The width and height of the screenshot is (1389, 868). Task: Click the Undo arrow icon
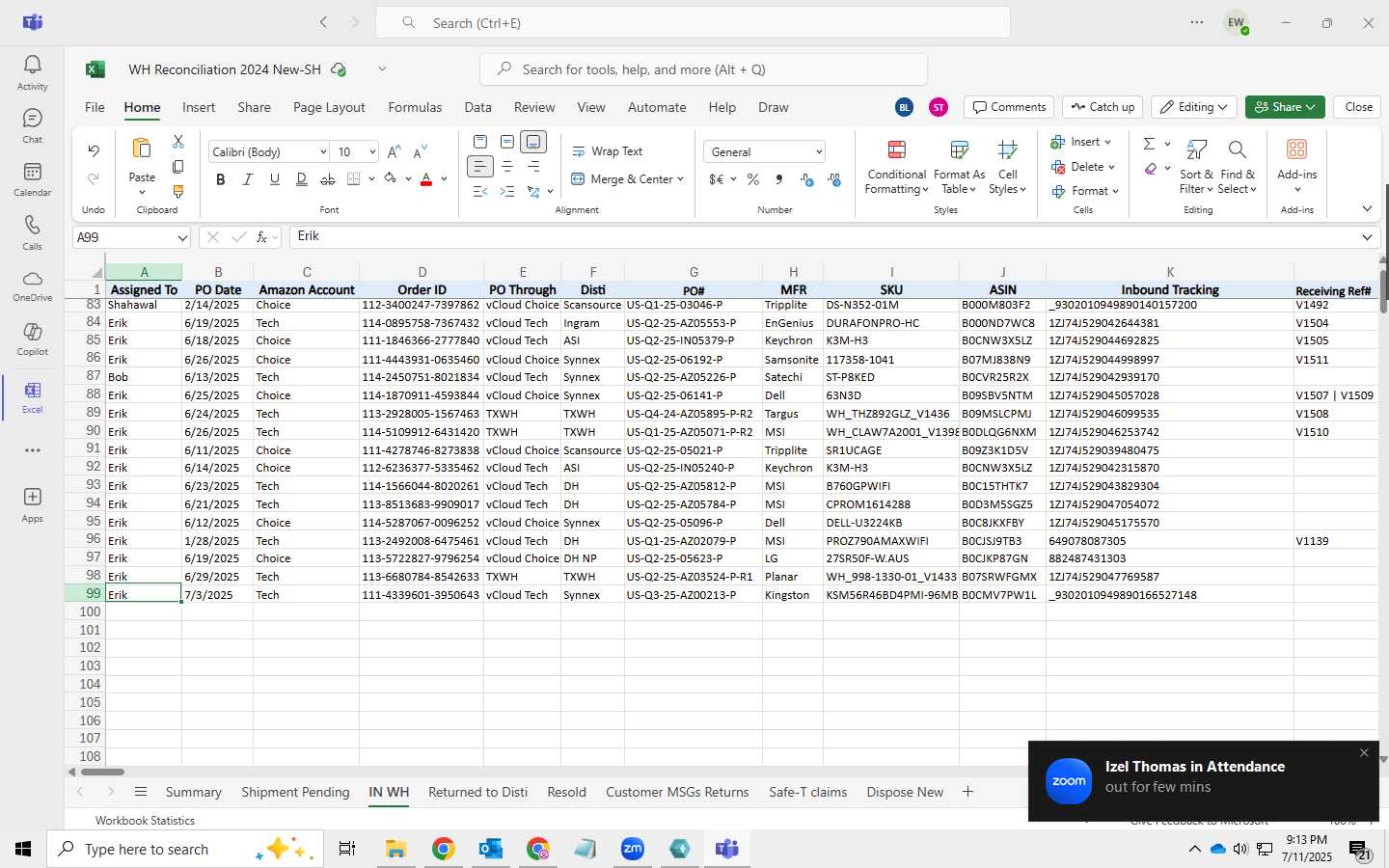pyautogui.click(x=94, y=151)
